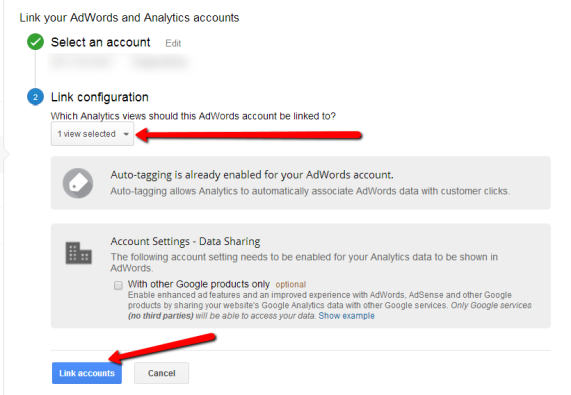Enable sharing with other Google products only
Viewport: 571px width, 395px height.
coord(118,285)
